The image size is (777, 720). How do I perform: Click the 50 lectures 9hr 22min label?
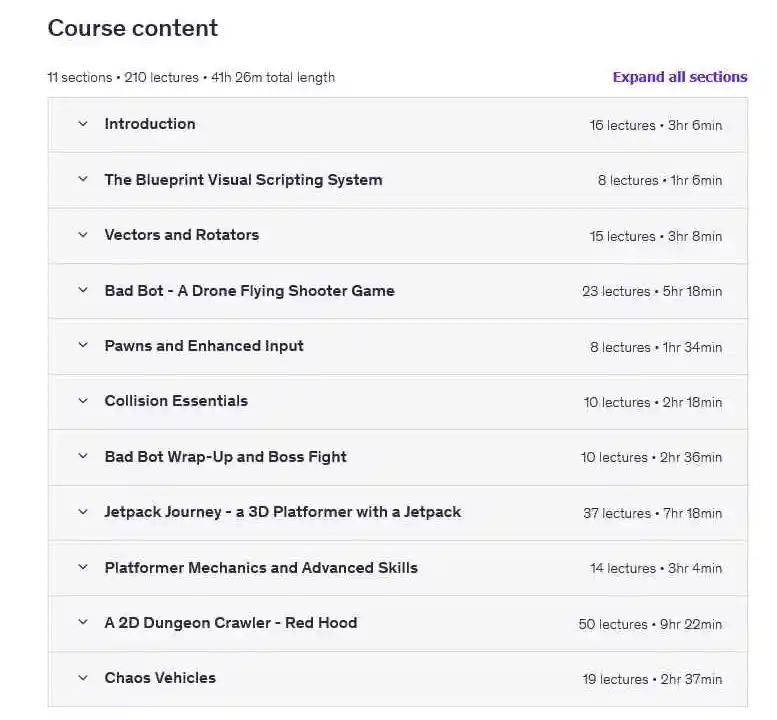650,624
